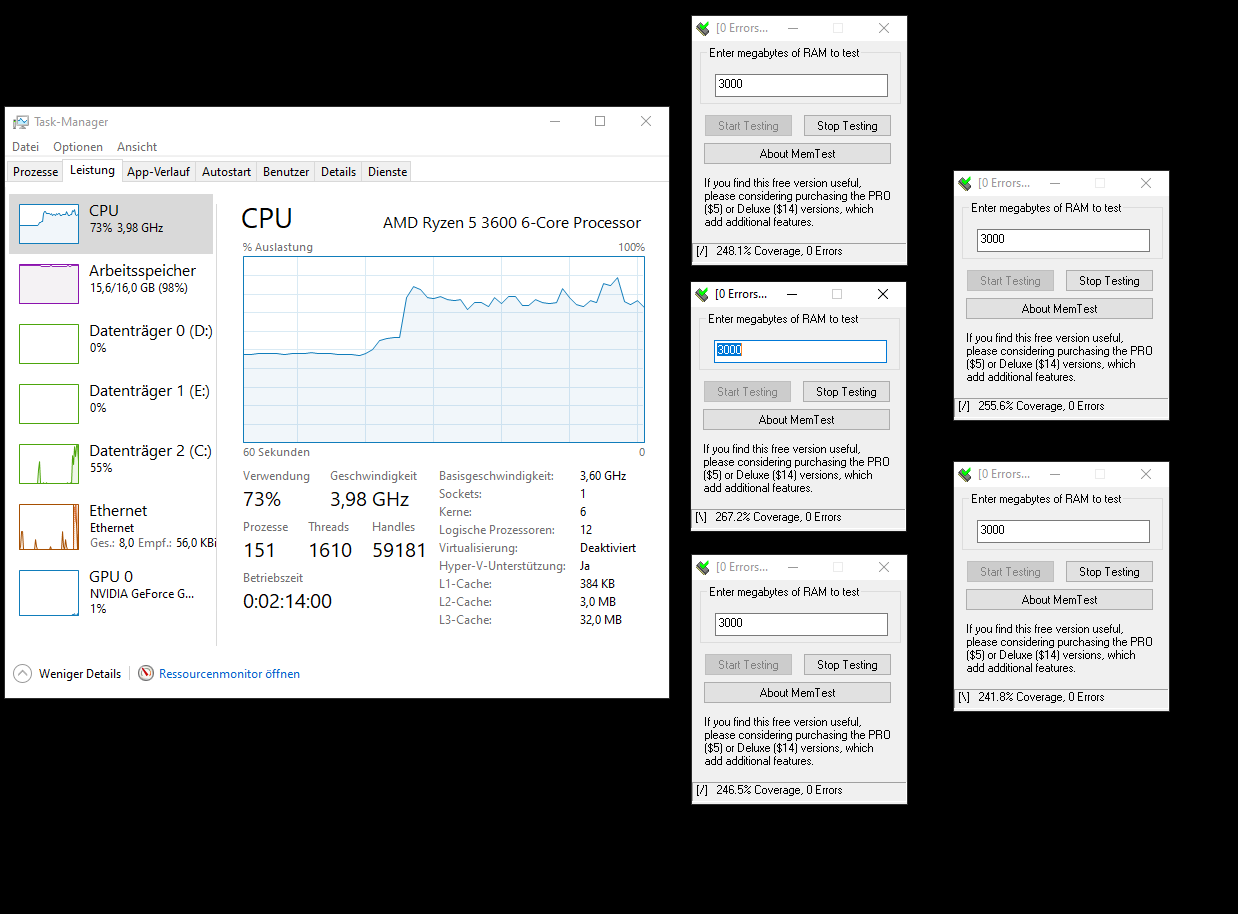The width and height of the screenshot is (1238, 914).
Task: Minimize the MemTest window showing 267.2% coverage
Action: (791, 294)
